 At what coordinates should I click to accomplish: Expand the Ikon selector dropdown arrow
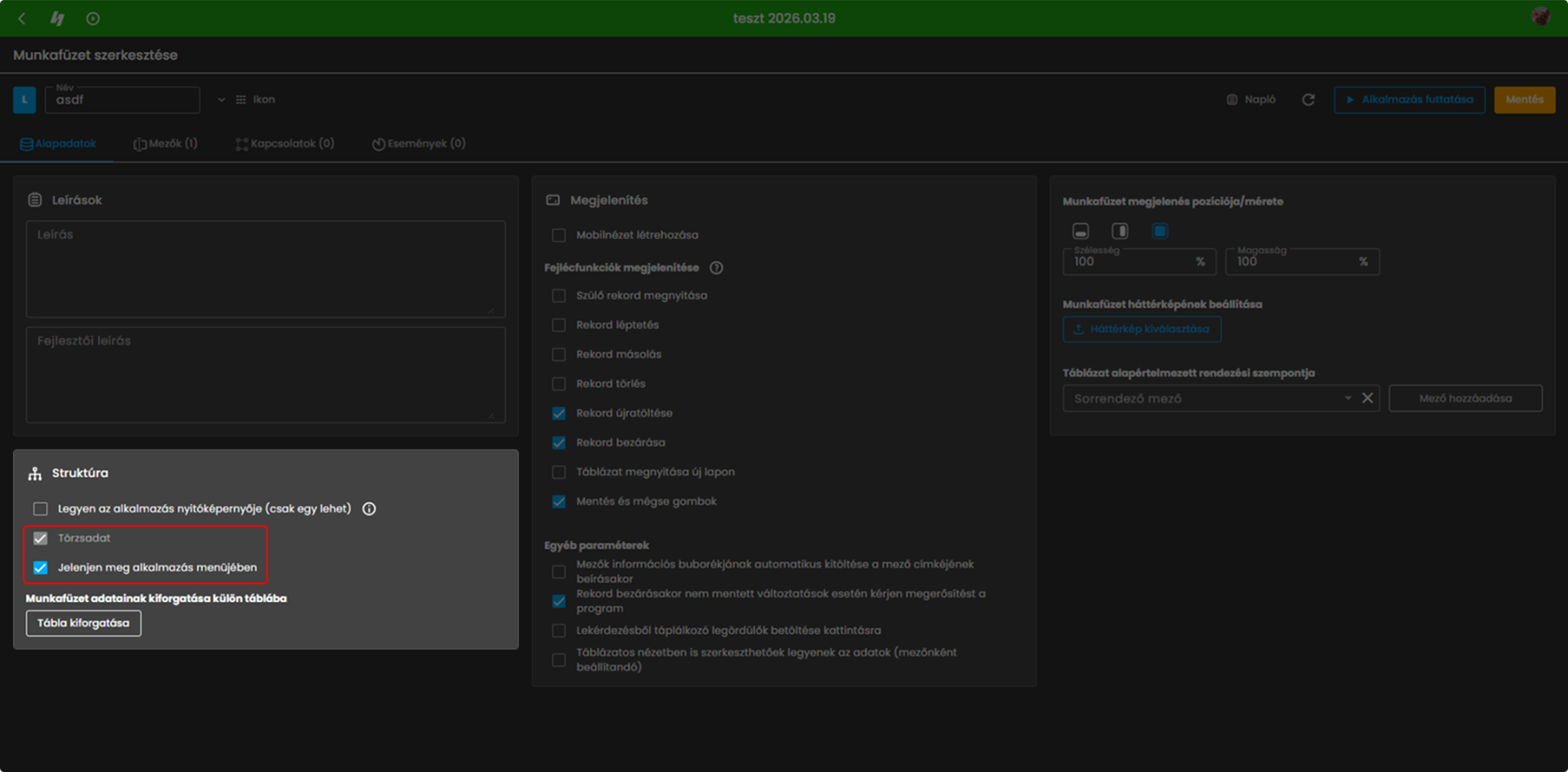221,100
